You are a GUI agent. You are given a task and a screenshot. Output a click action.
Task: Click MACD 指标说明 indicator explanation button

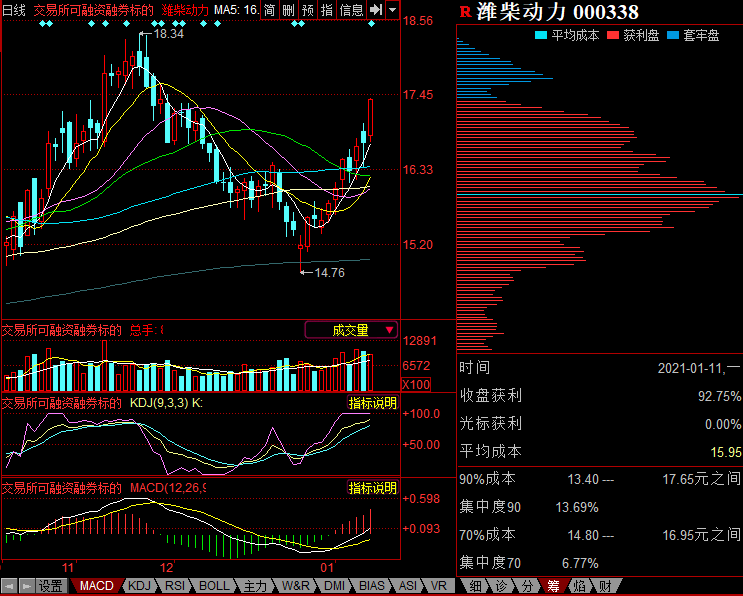372,488
